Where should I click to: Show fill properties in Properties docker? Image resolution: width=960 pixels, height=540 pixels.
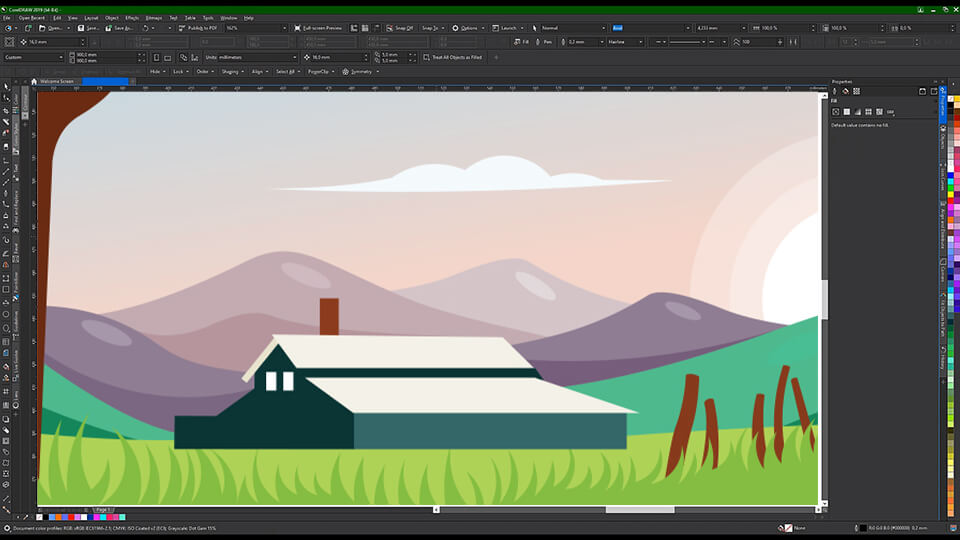click(x=846, y=91)
